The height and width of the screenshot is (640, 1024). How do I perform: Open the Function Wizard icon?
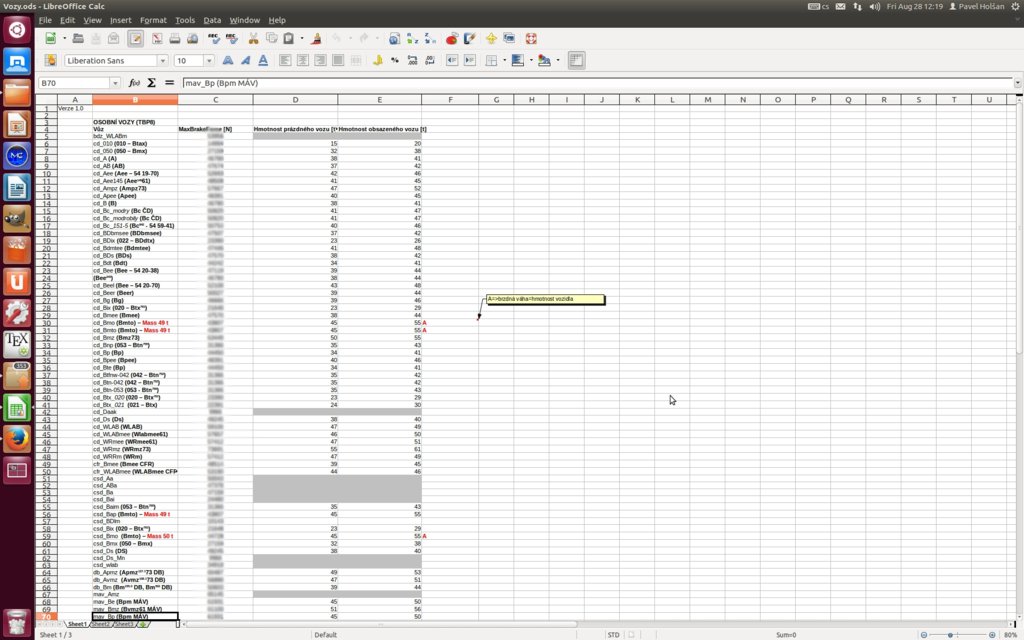pos(134,83)
